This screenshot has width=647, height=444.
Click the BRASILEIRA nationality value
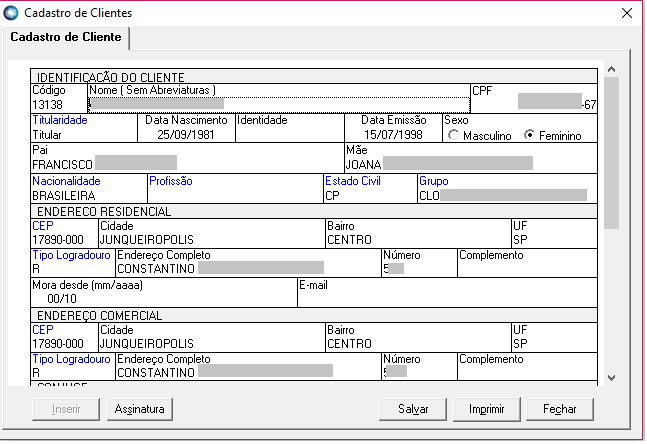coord(64,196)
